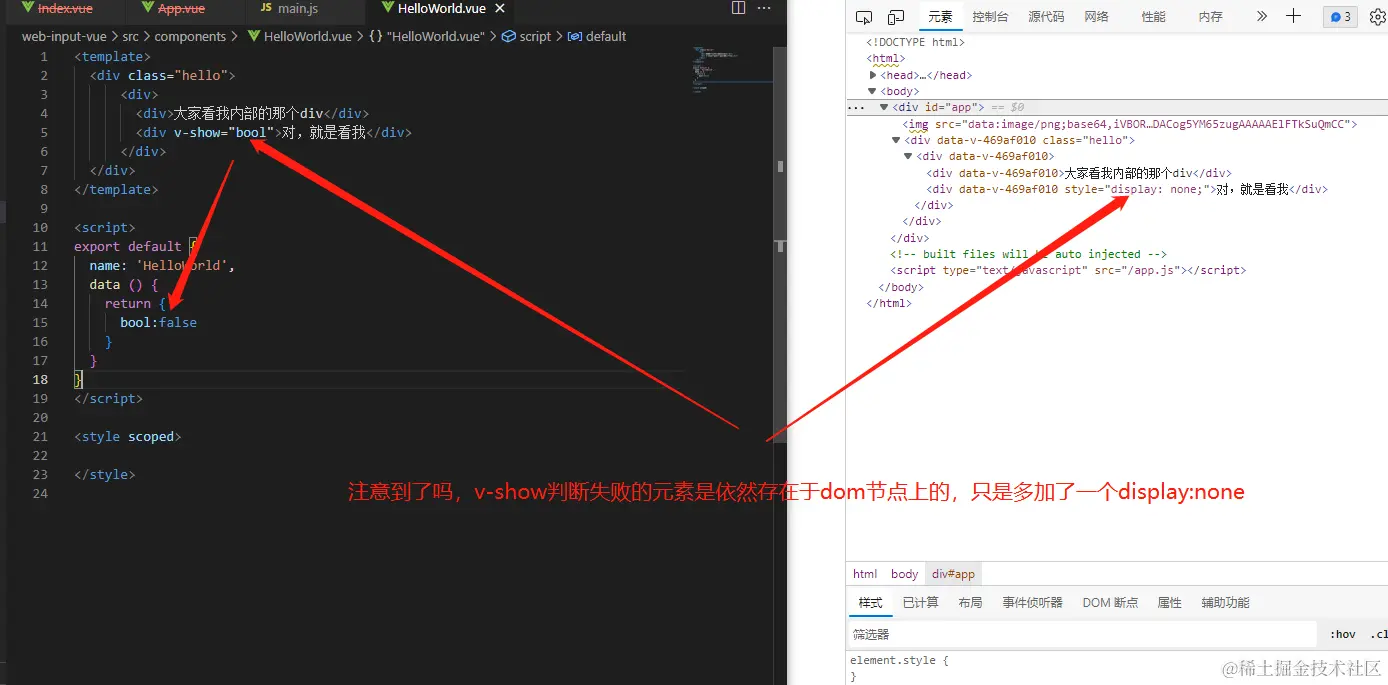Open the 控制台 DevTools tab

(990, 16)
